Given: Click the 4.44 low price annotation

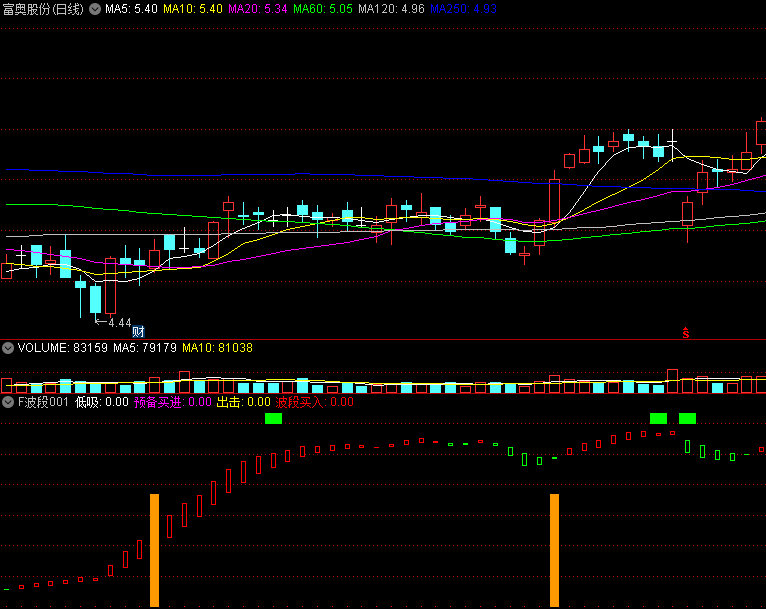Looking at the screenshot, I should coord(120,322).
